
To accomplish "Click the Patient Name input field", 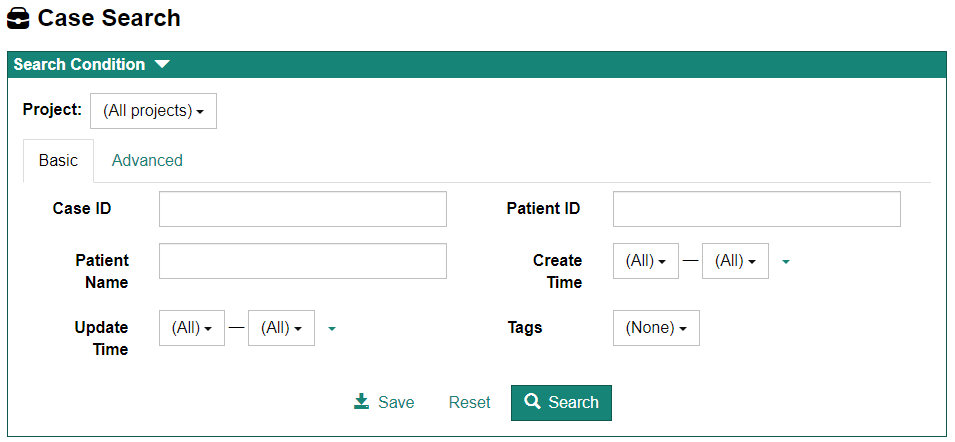I will pos(302,261).
